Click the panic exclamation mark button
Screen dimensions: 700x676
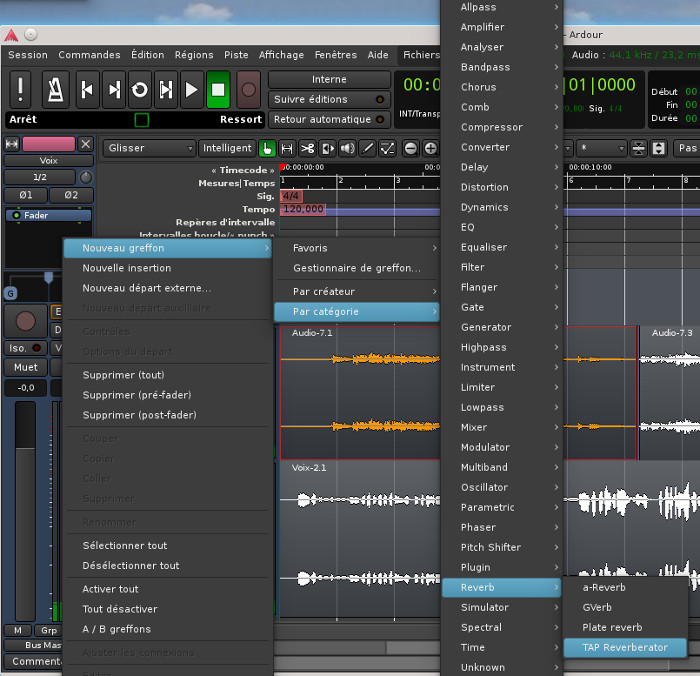click(22, 90)
